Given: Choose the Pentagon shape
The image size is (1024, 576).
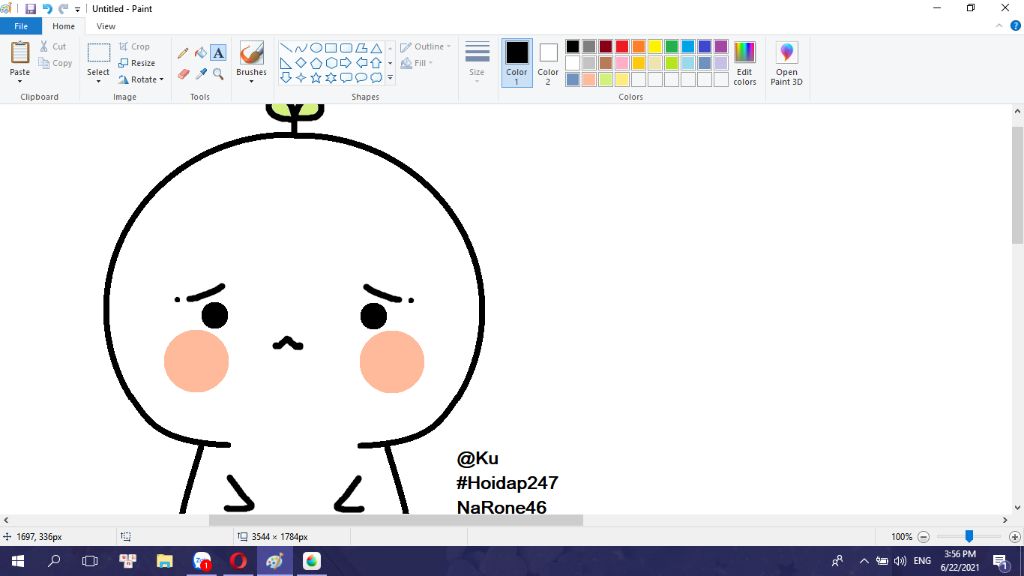Looking at the screenshot, I should [x=315, y=63].
